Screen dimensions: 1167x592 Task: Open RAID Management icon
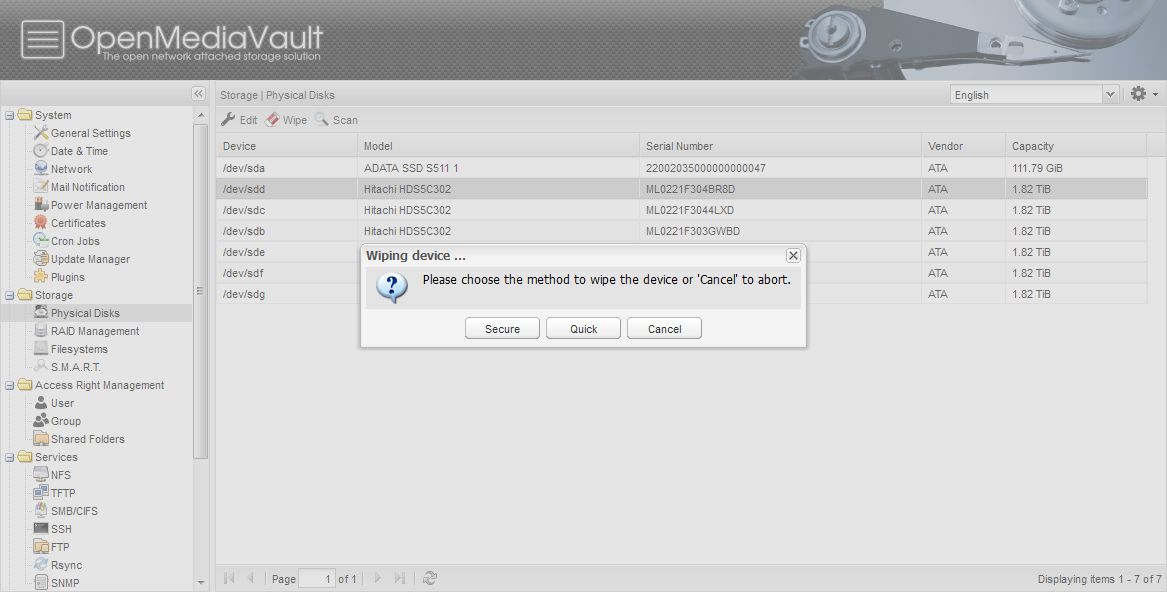(x=41, y=331)
